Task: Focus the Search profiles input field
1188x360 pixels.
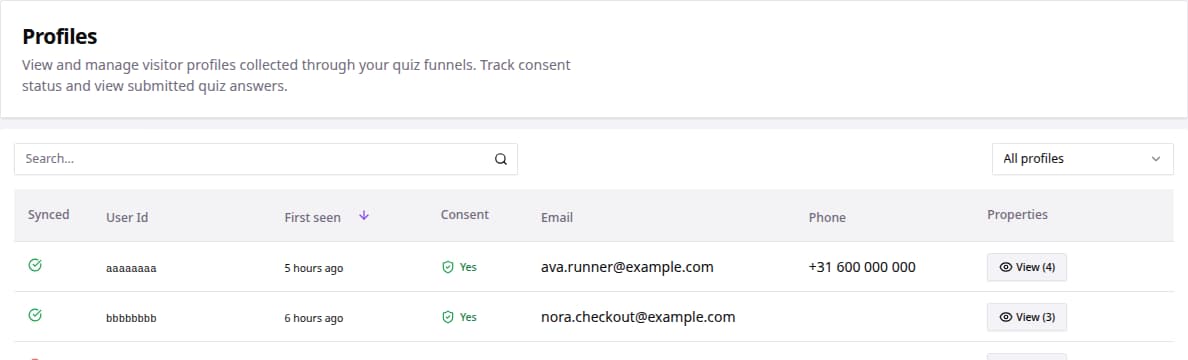Action: pos(265,159)
